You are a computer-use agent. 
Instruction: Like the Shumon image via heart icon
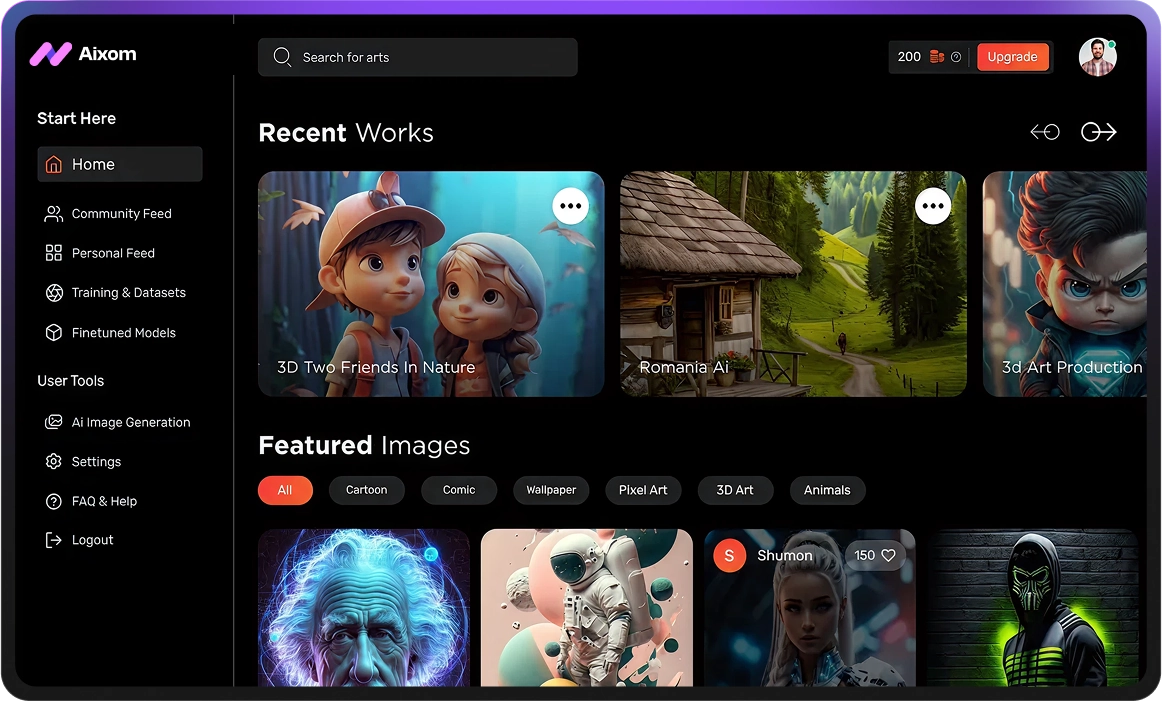point(887,555)
